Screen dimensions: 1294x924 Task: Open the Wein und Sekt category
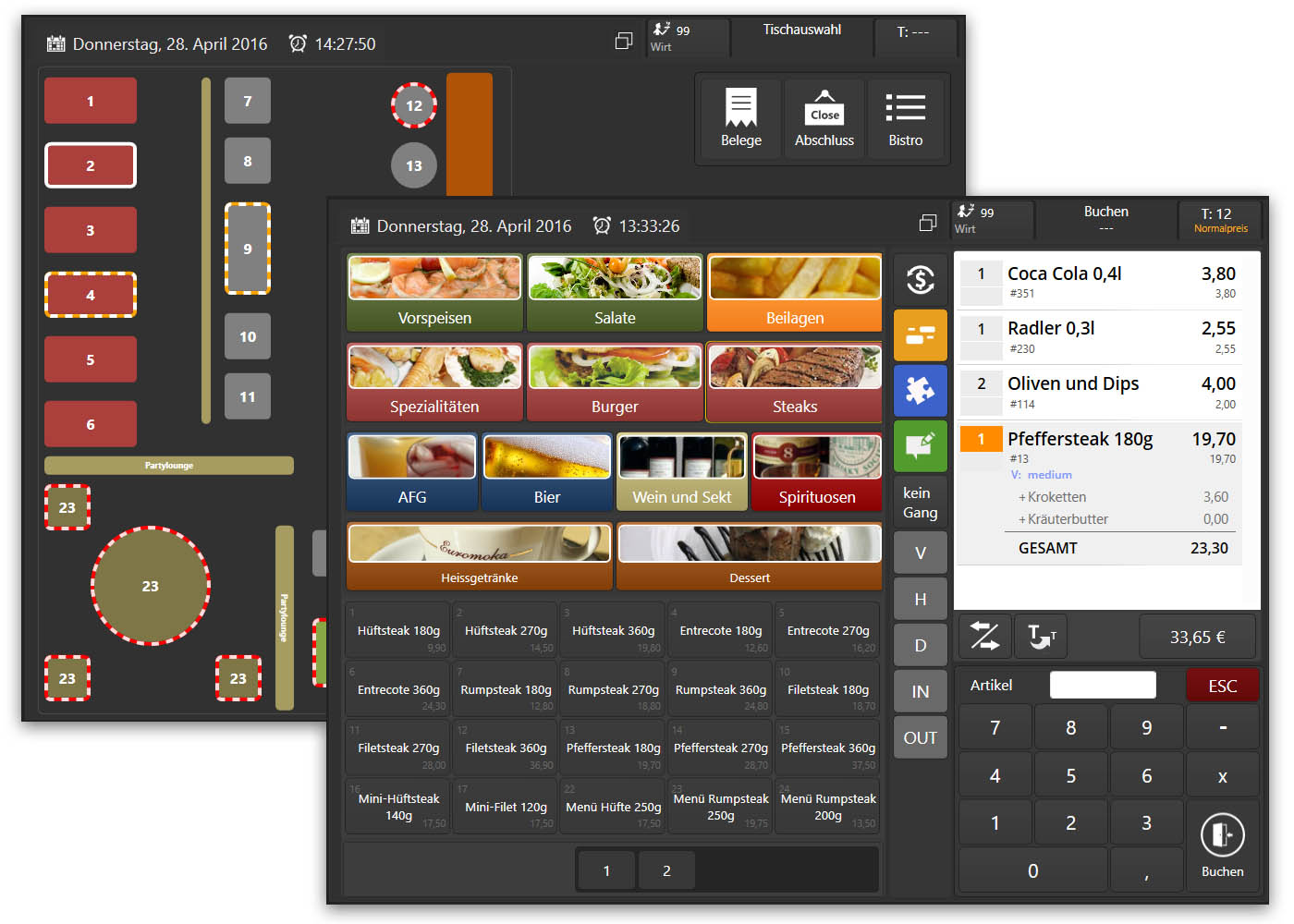[x=681, y=472]
